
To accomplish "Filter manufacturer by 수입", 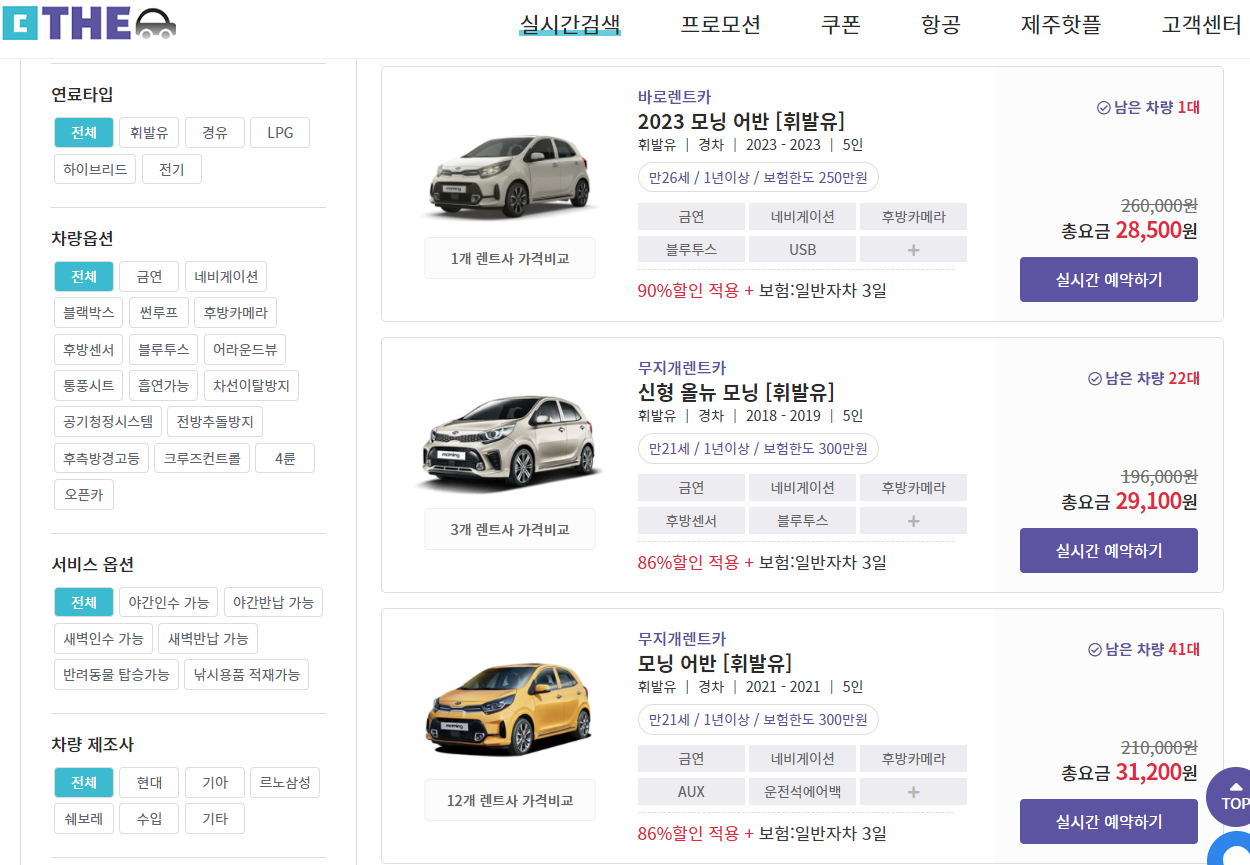I will 149,818.
